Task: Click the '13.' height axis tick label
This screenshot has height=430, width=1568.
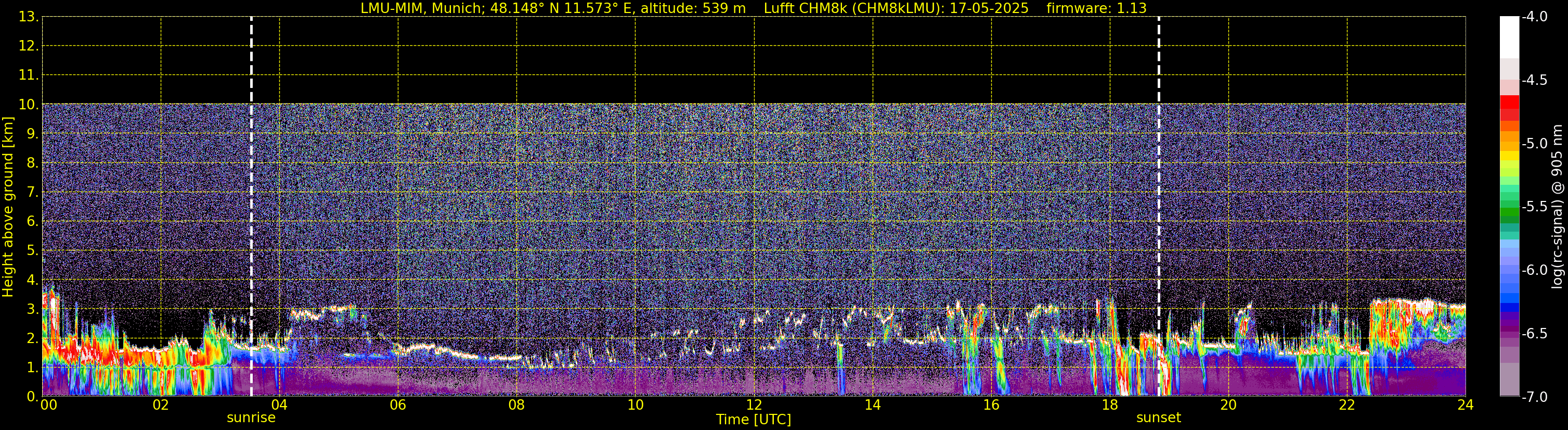Action: coord(29,17)
